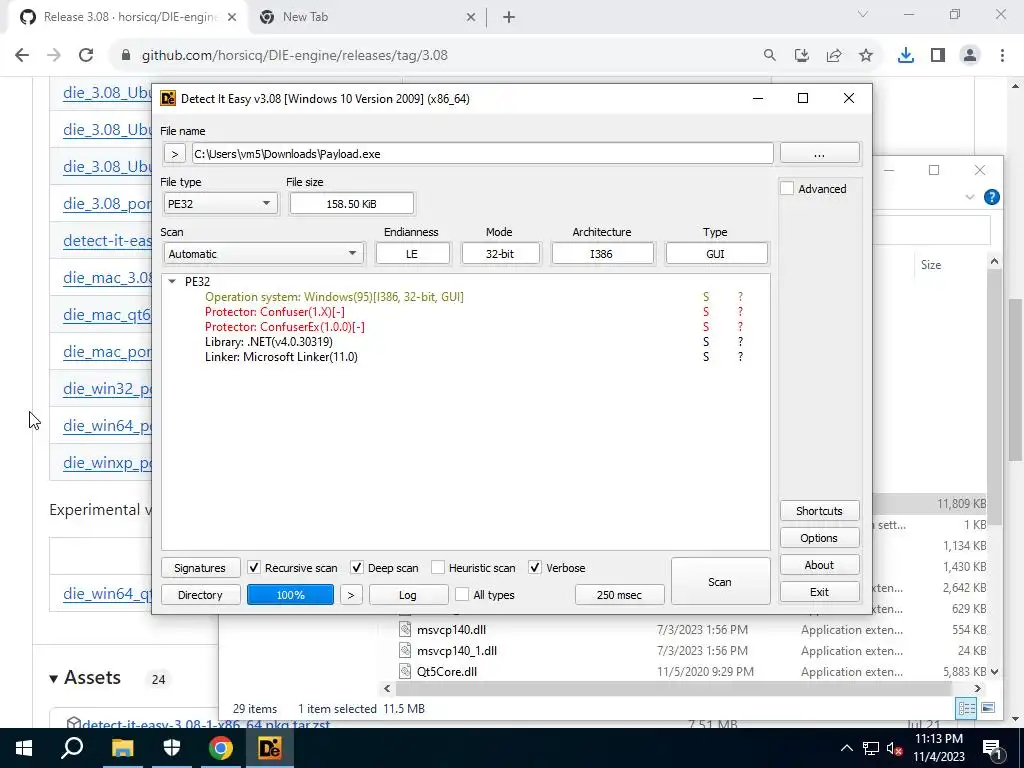Toggle Recursive scan checkbox

pyautogui.click(x=254, y=568)
